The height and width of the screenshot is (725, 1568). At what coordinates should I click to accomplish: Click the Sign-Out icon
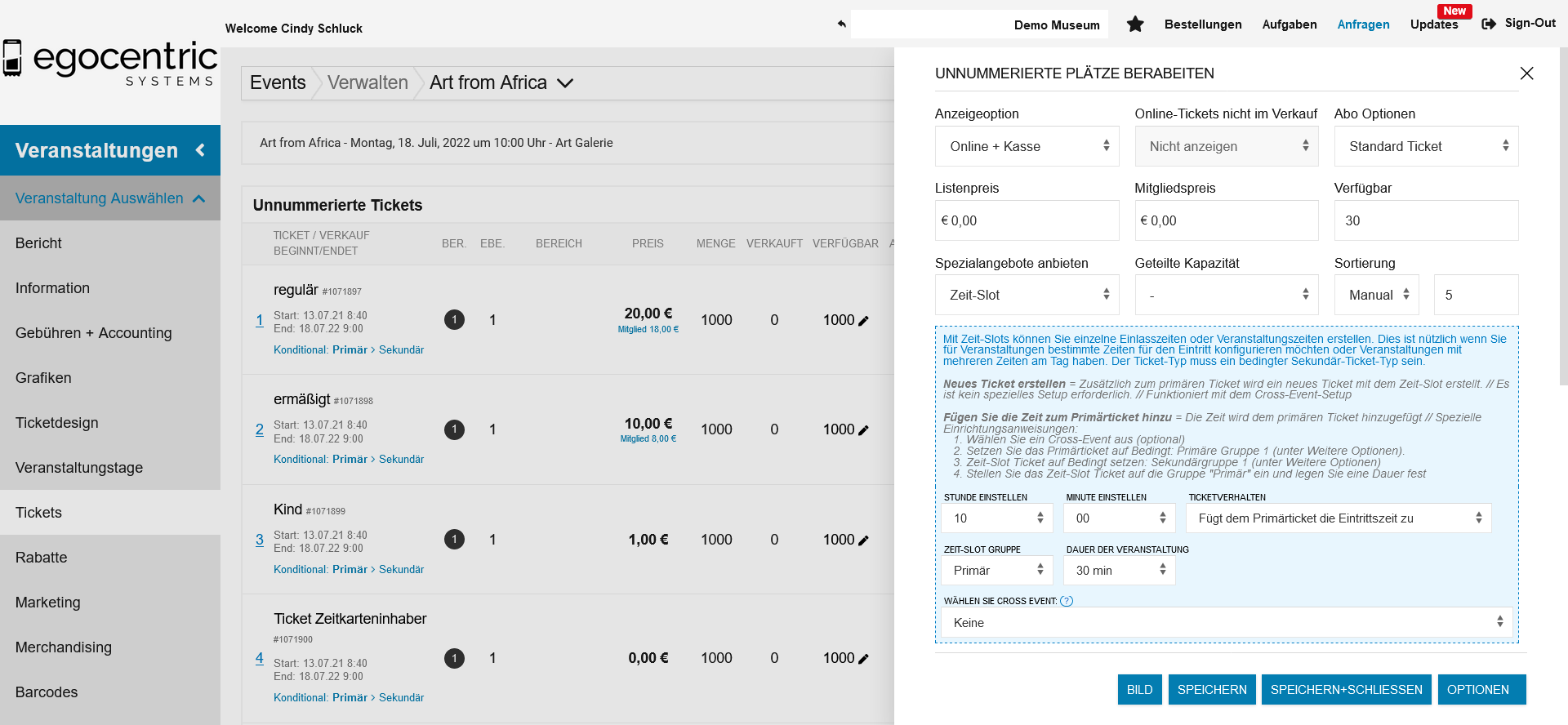[x=1489, y=24]
